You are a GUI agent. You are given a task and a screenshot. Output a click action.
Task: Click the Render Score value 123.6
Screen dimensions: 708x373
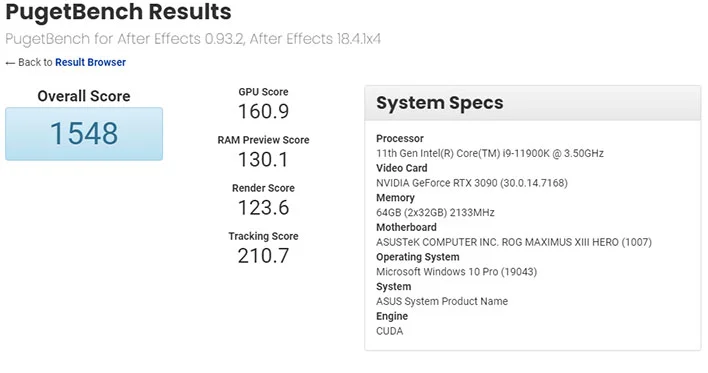[263, 208]
